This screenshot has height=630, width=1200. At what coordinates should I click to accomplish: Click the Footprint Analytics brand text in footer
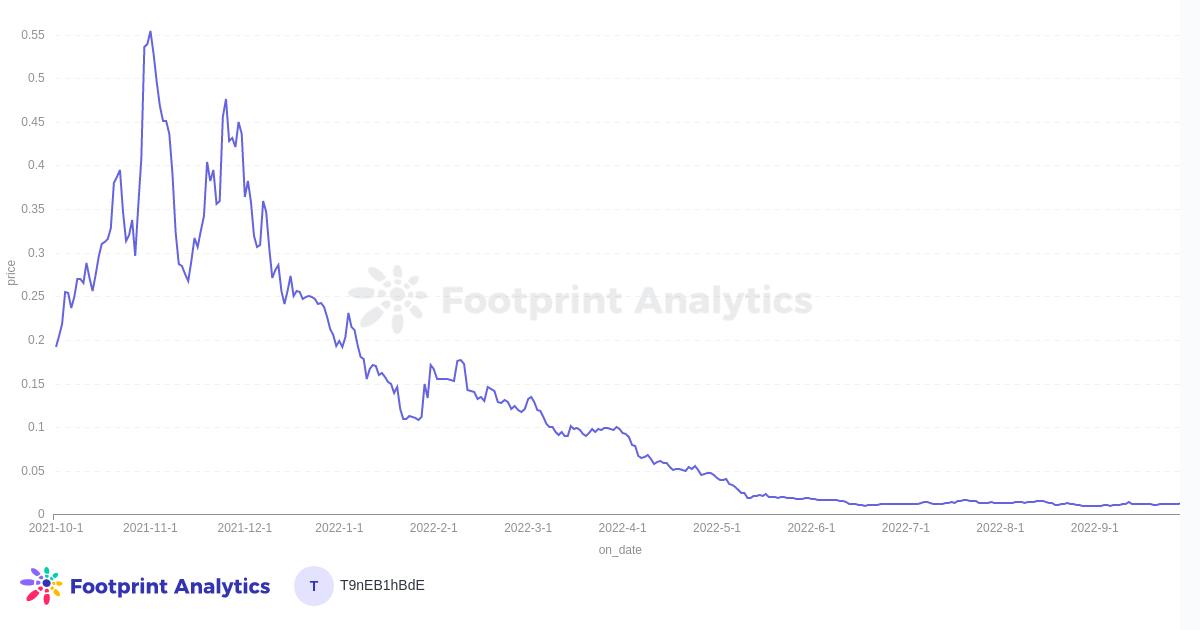[x=169, y=586]
